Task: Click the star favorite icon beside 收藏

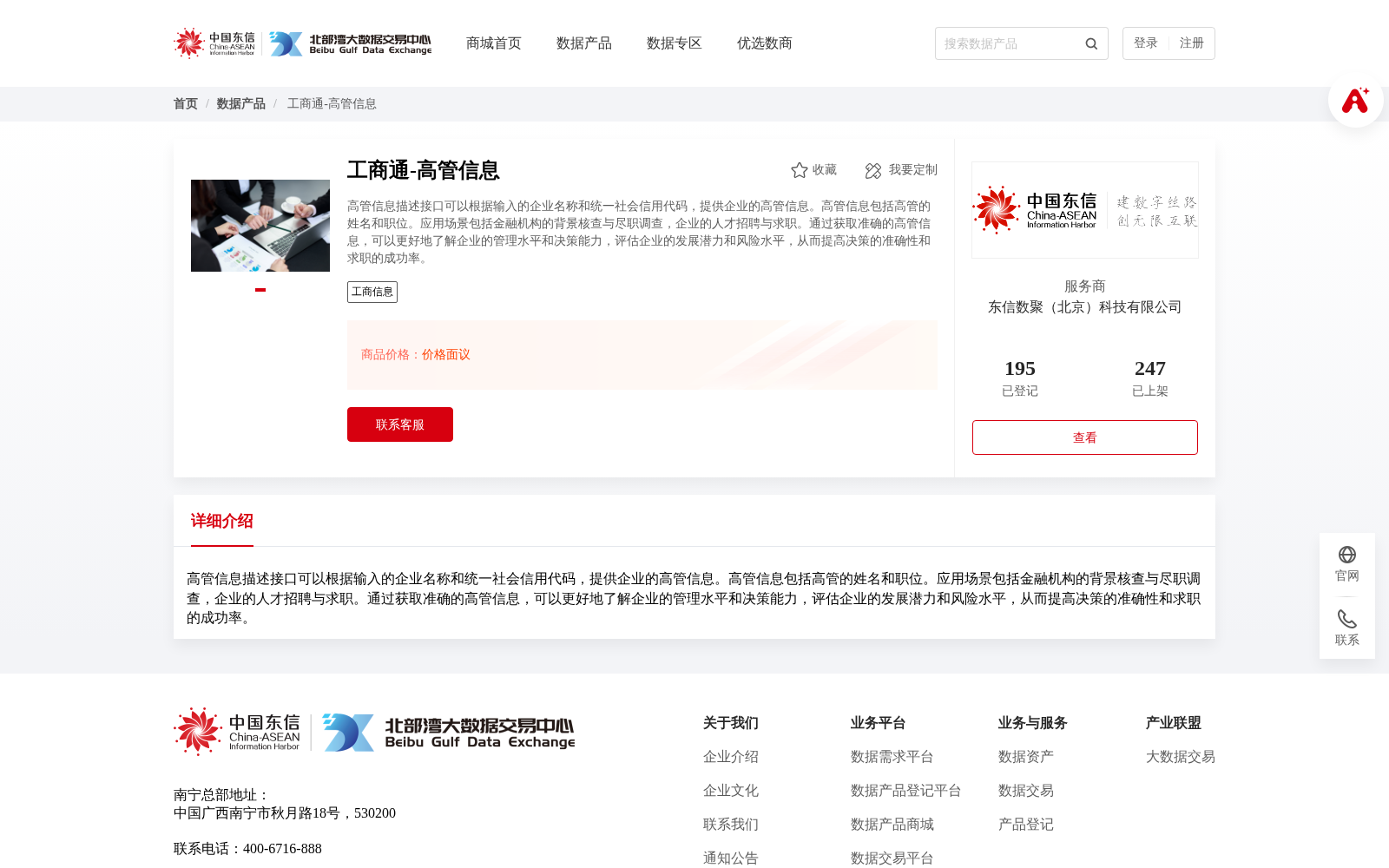Action: coord(800,170)
